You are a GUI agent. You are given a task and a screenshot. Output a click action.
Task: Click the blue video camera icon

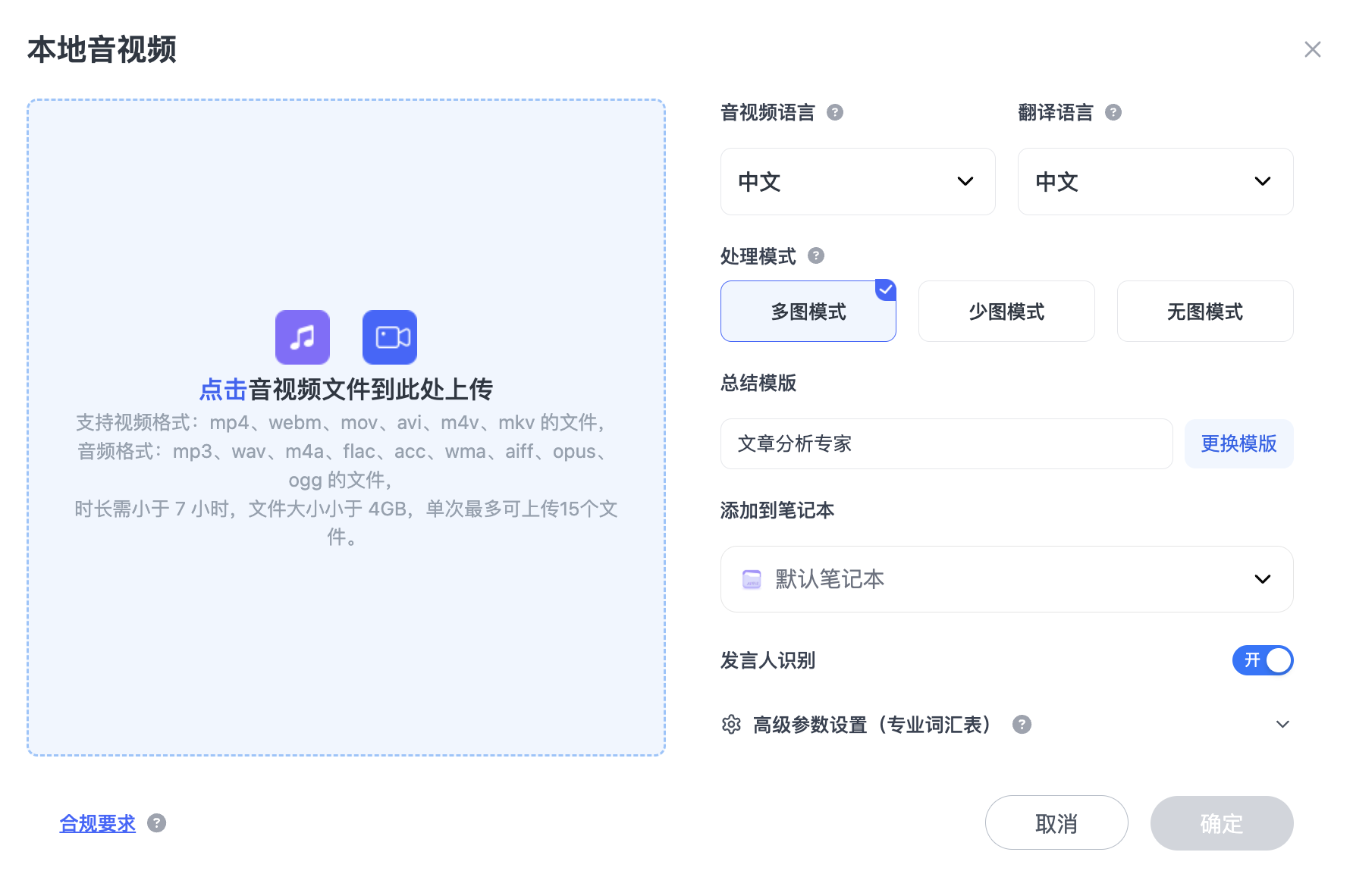tap(390, 337)
